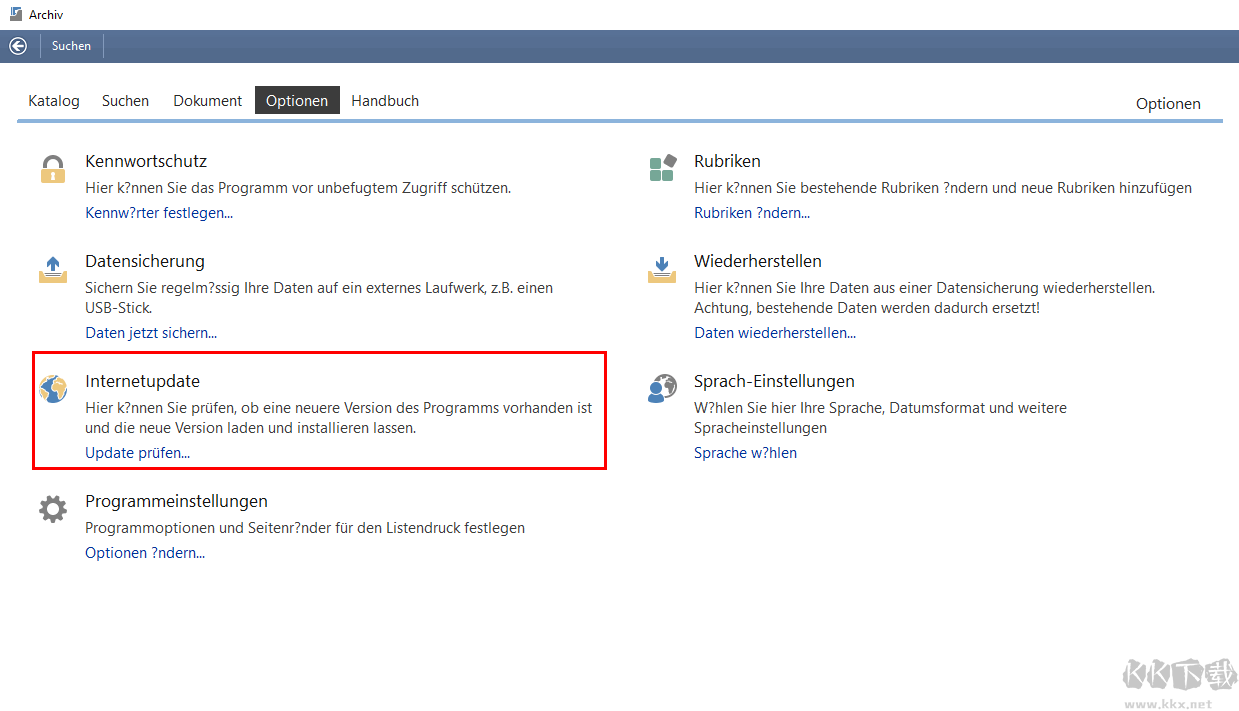1239x711 pixels.
Task: Click the back arrow icon
Action: (18, 46)
